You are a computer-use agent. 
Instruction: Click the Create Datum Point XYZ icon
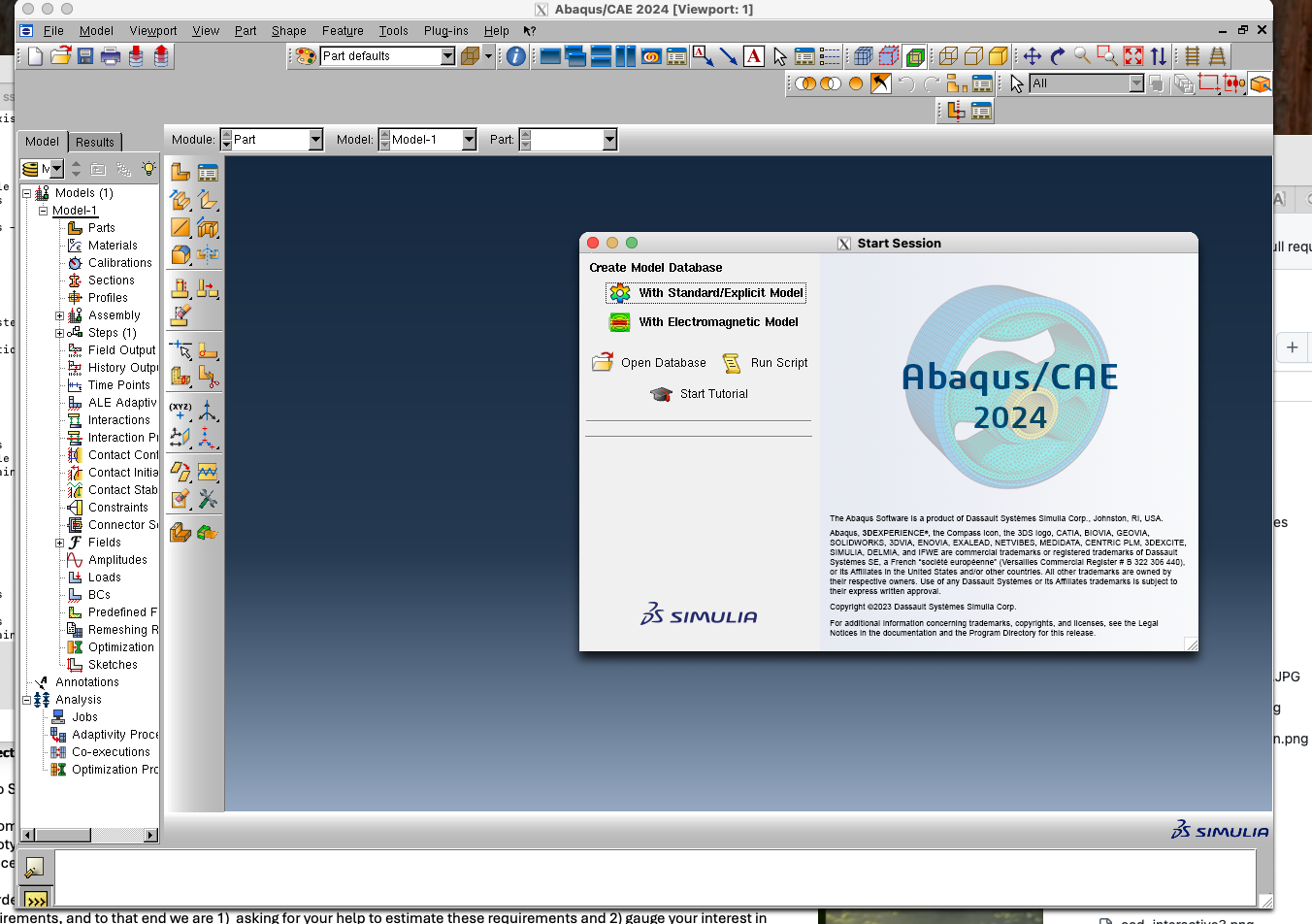coord(180,411)
